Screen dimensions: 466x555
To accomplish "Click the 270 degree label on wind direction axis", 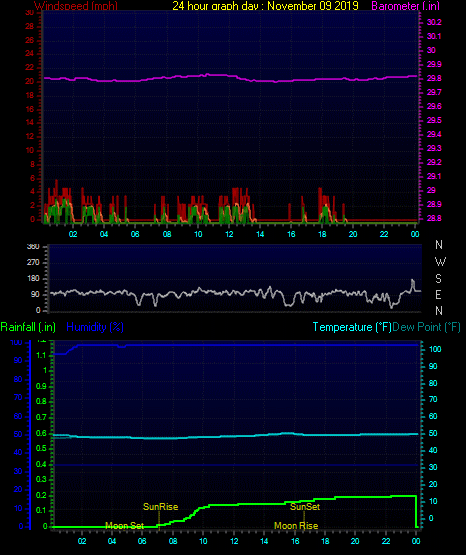I will click(33, 262).
